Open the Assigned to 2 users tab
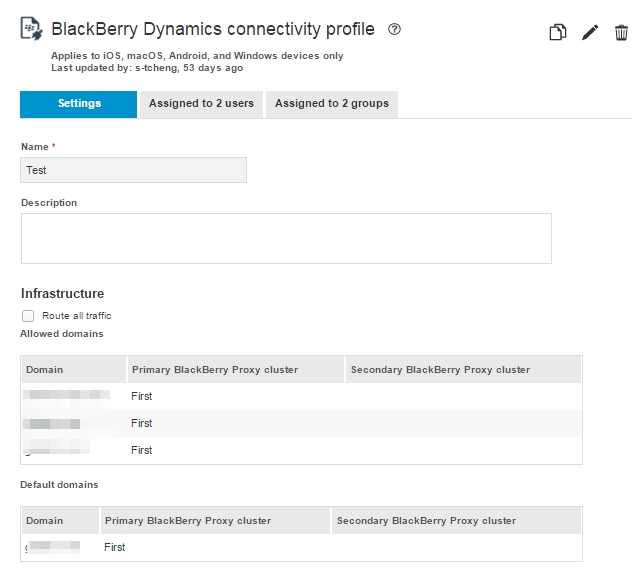The image size is (644, 569). pyautogui.click(x=201, y=104)
